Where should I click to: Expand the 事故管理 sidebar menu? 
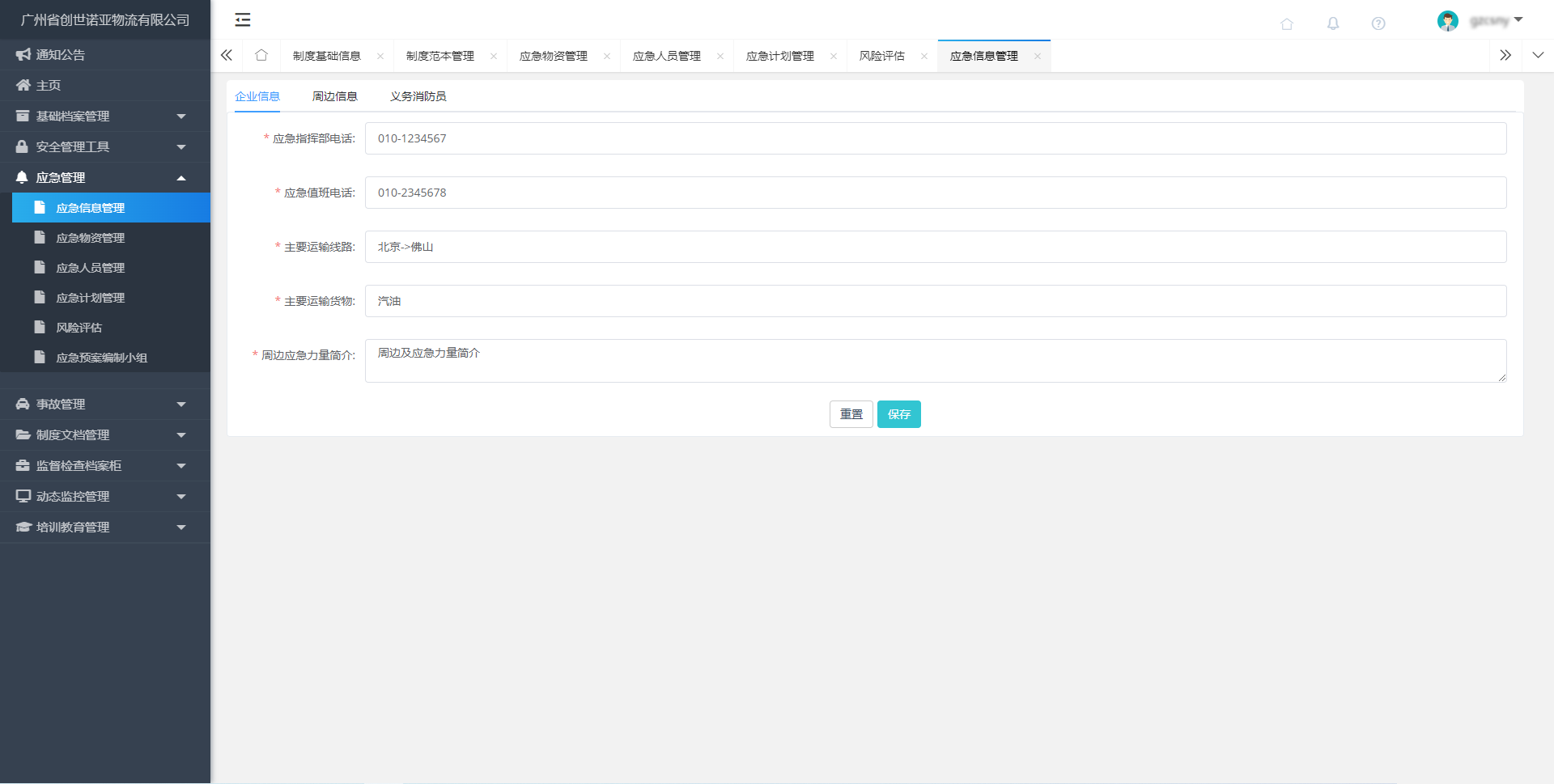[x=105, y=405]
